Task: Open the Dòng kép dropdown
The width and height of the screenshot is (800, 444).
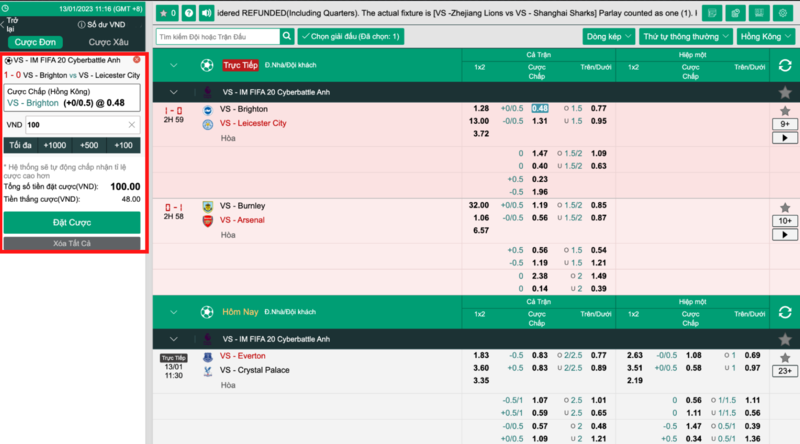Action: 609,36
